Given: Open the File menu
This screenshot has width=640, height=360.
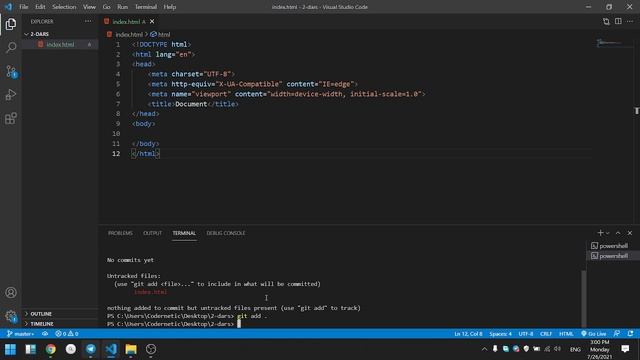Looking at the screenshot, I should 24,7.
